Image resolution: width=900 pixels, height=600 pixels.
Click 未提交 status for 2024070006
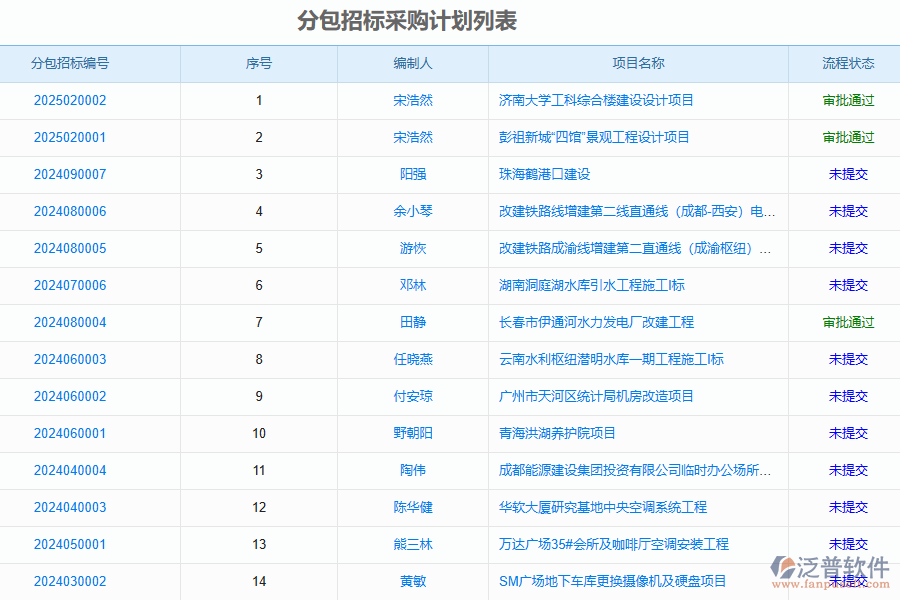[848, 285]
